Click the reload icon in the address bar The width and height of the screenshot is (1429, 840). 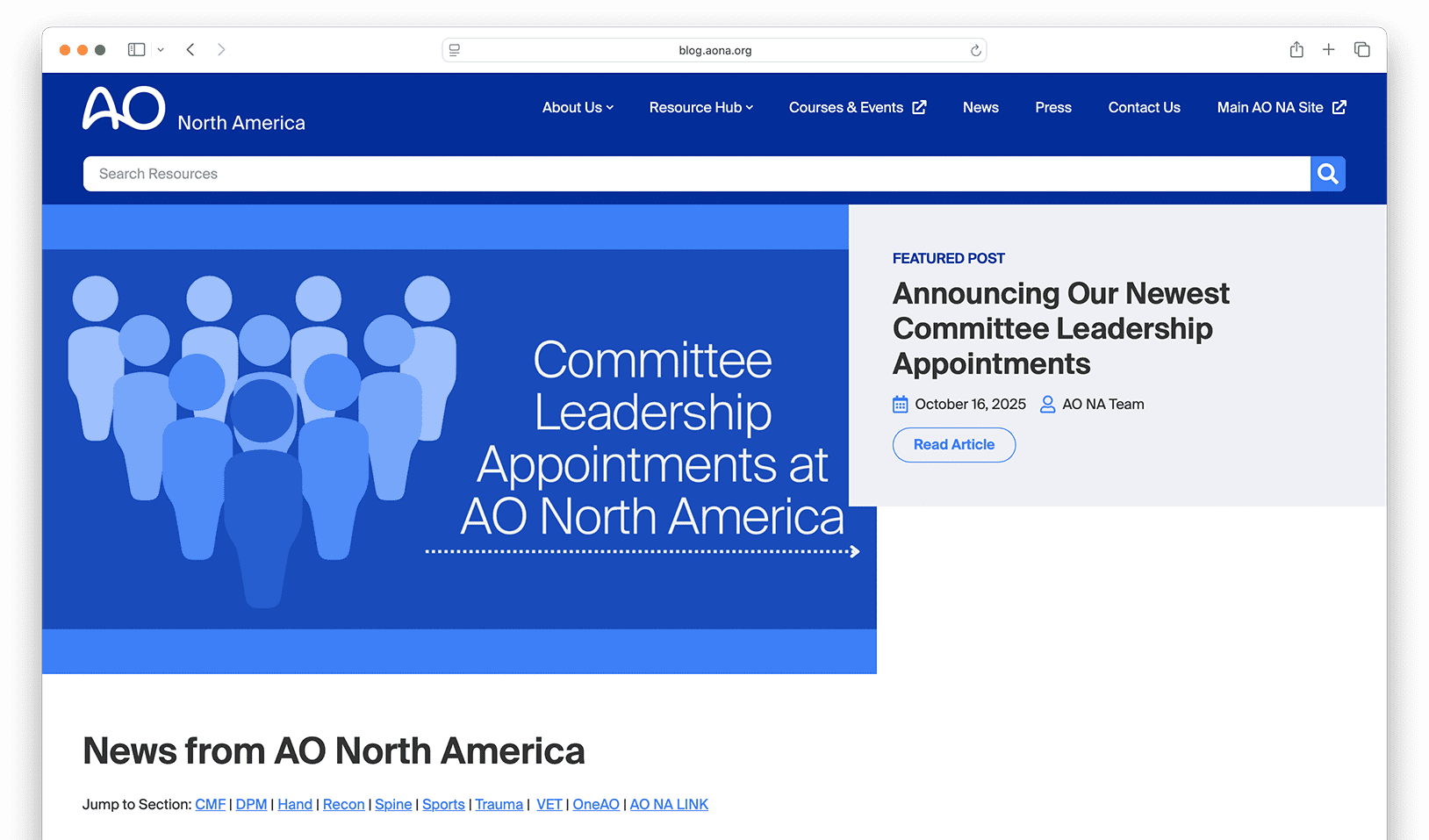(x=974, y=50)
